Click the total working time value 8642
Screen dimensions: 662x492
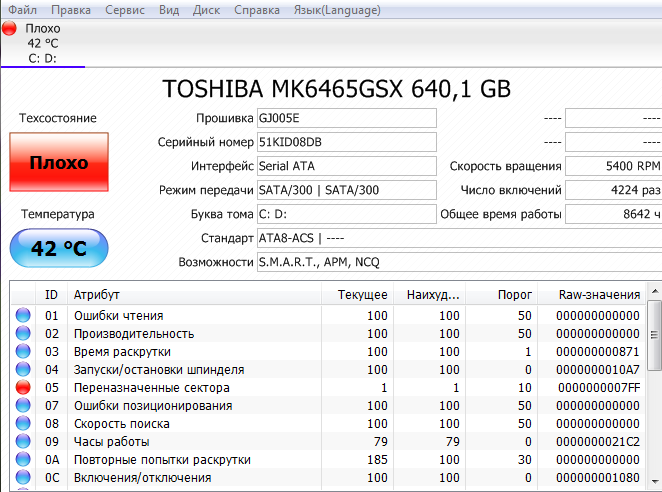pyautogui.click(x=613, y=214)
